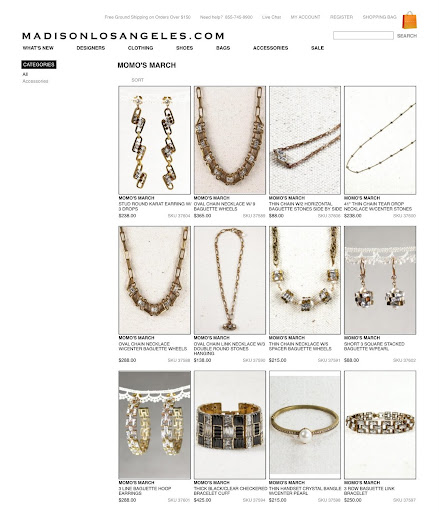Image resolution: width=439 pixels, height=512 pixels.
Task: Click the Register link
Action: click(x=341, y=17)
